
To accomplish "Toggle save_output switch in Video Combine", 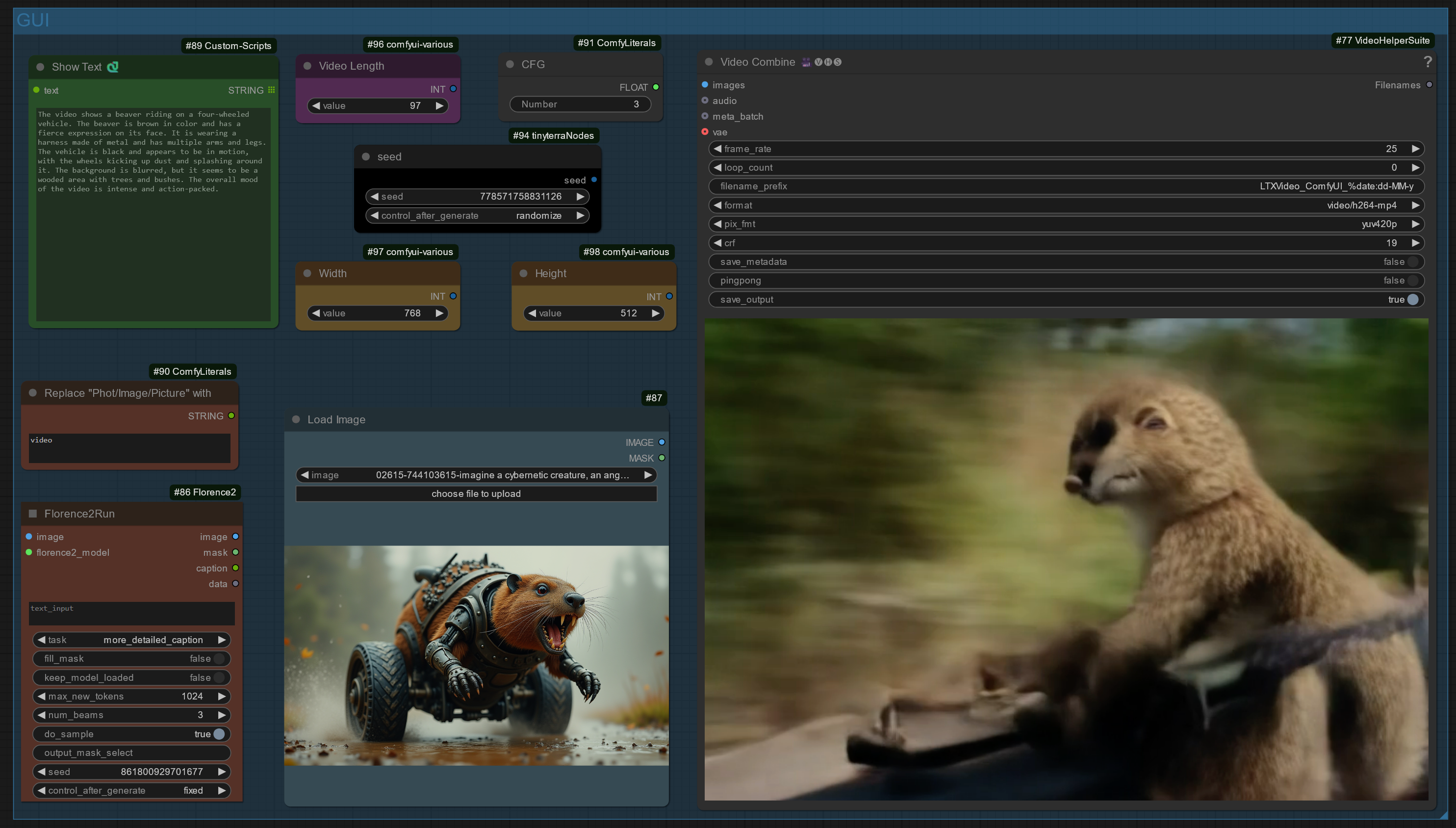I will click(x=1413, y=299).
